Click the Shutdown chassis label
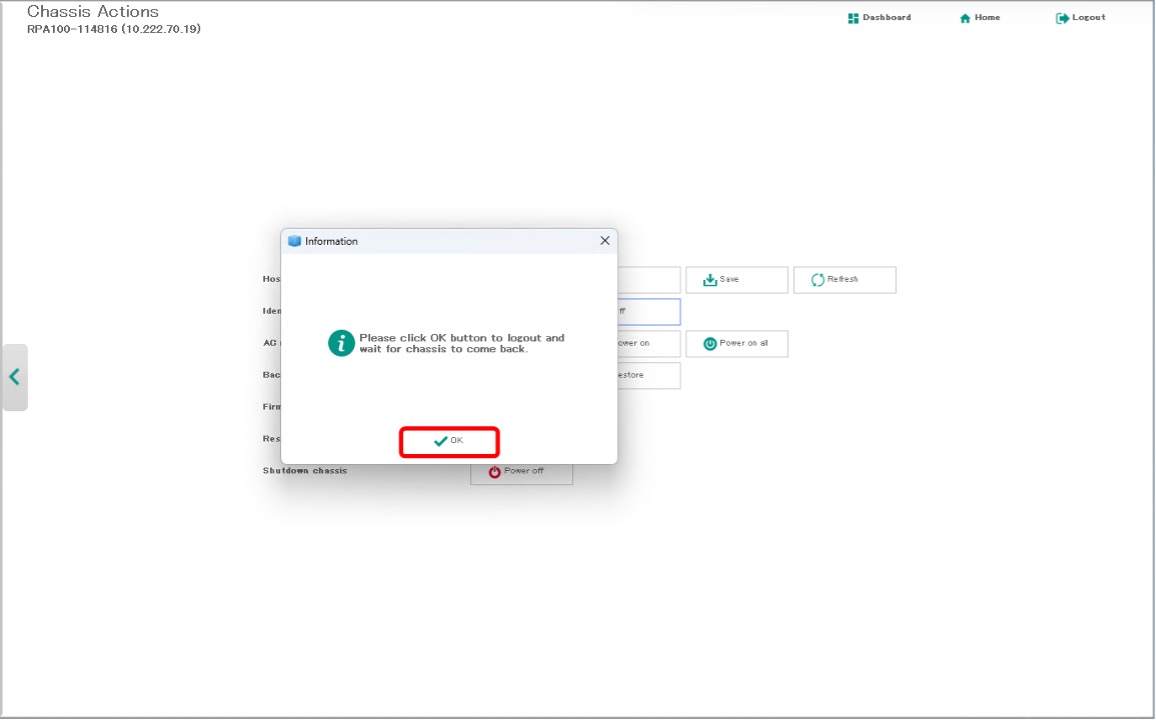Image resolution: width=1156 pixels, height=720 pixels. (305, 471)
